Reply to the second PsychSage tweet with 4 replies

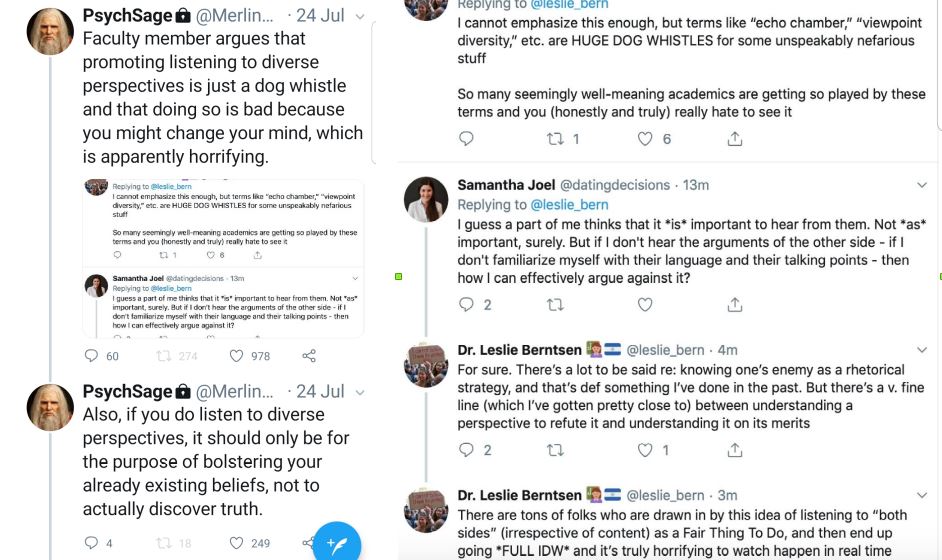(x=91, y=543)
